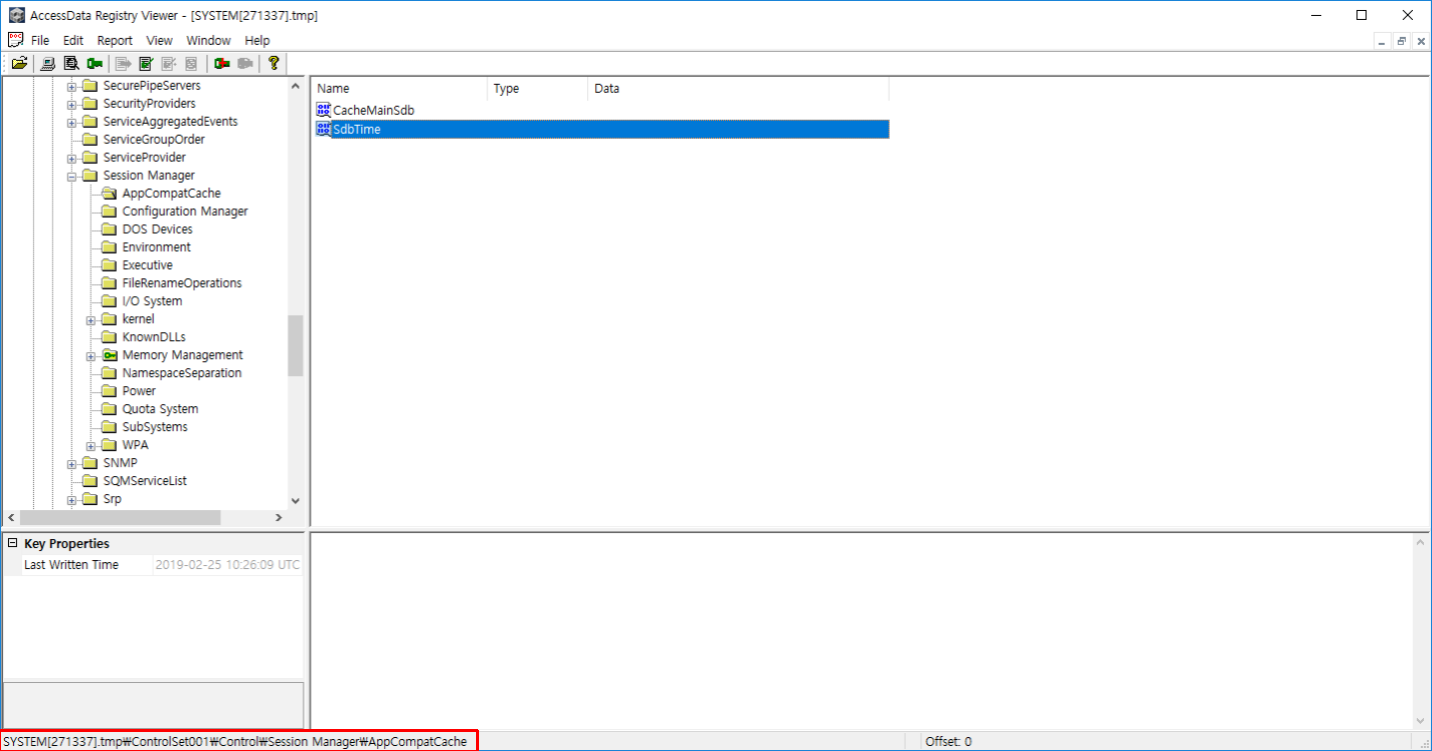Click the tree vertical scrollbar down arrow
Screen dimensions: 1432x751
click(x=295, y=500)
